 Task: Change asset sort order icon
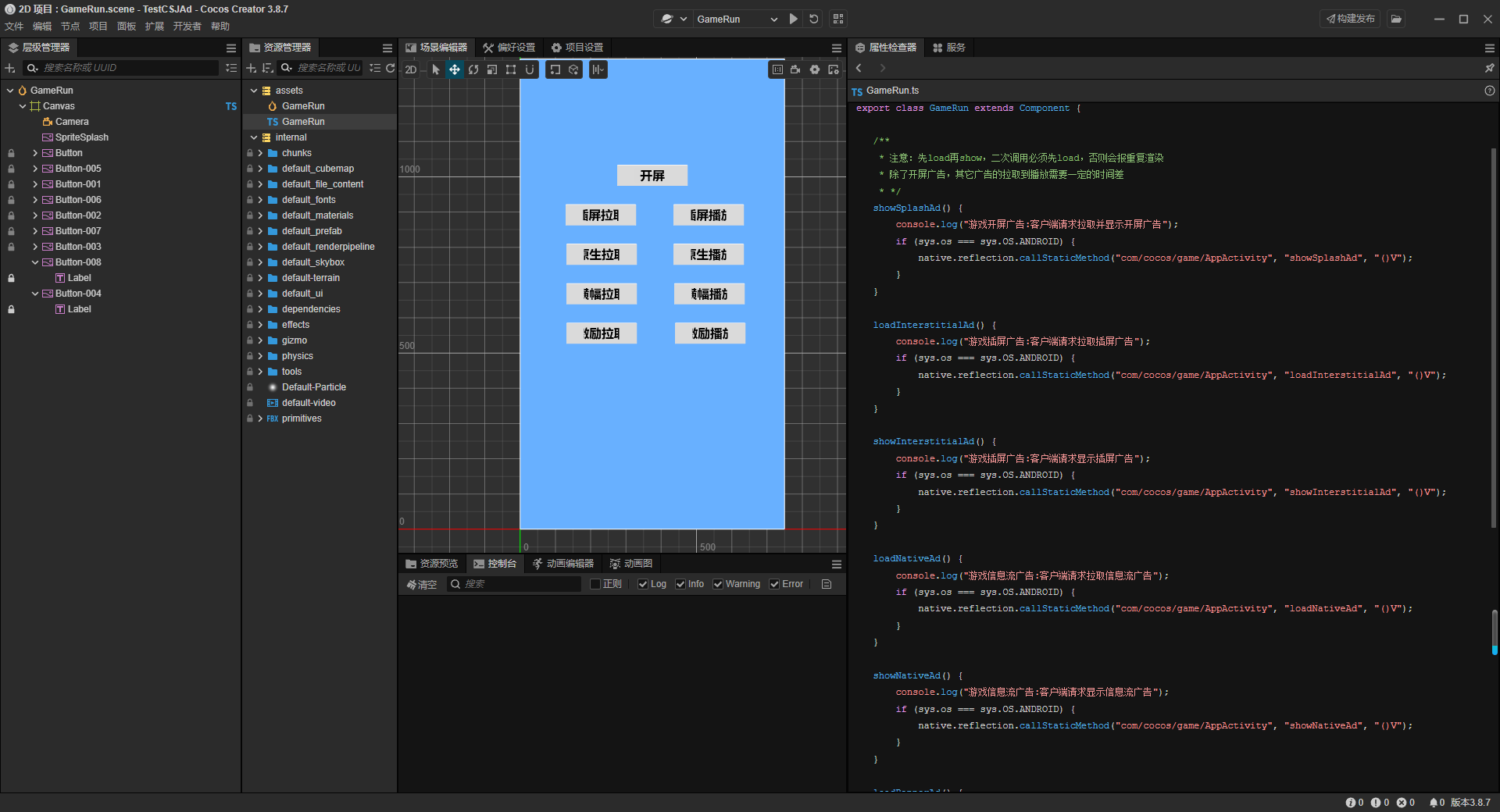(x=268, y=68)
